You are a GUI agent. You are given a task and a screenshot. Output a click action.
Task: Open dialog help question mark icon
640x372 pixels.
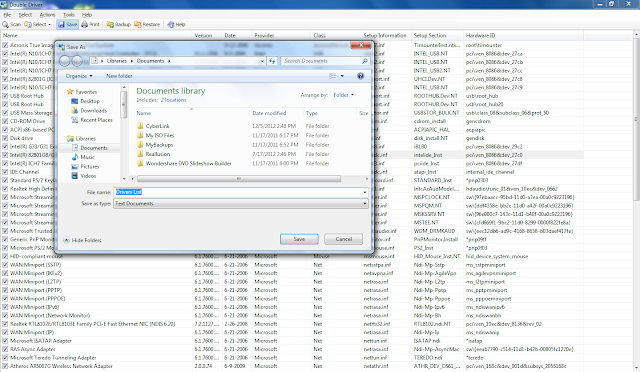(x=360, y=76)
